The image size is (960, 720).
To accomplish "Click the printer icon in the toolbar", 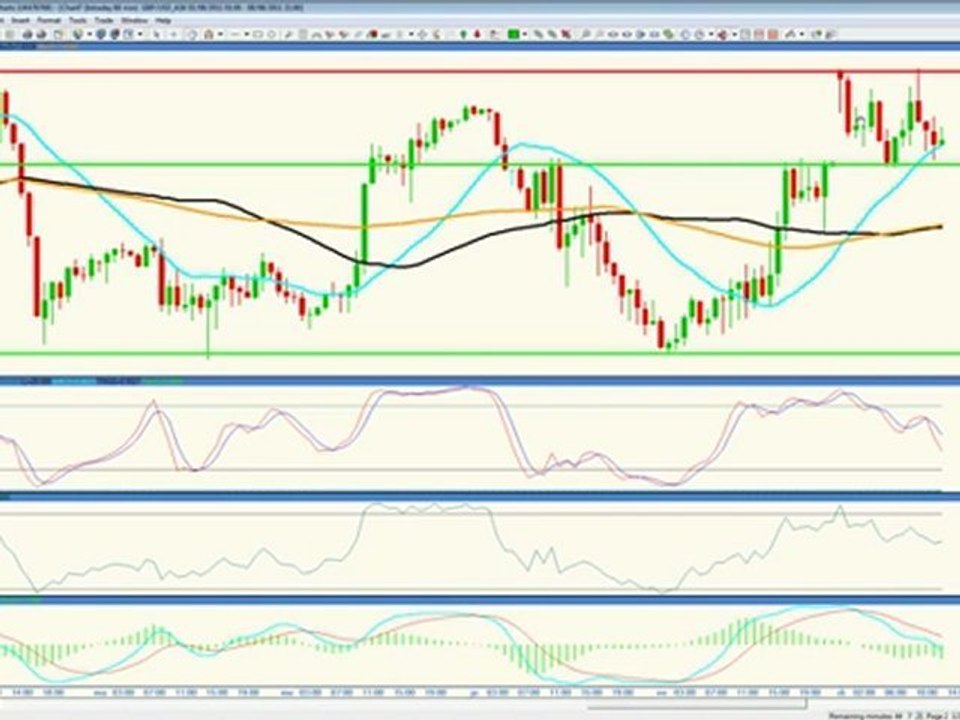I will (28, 34).
